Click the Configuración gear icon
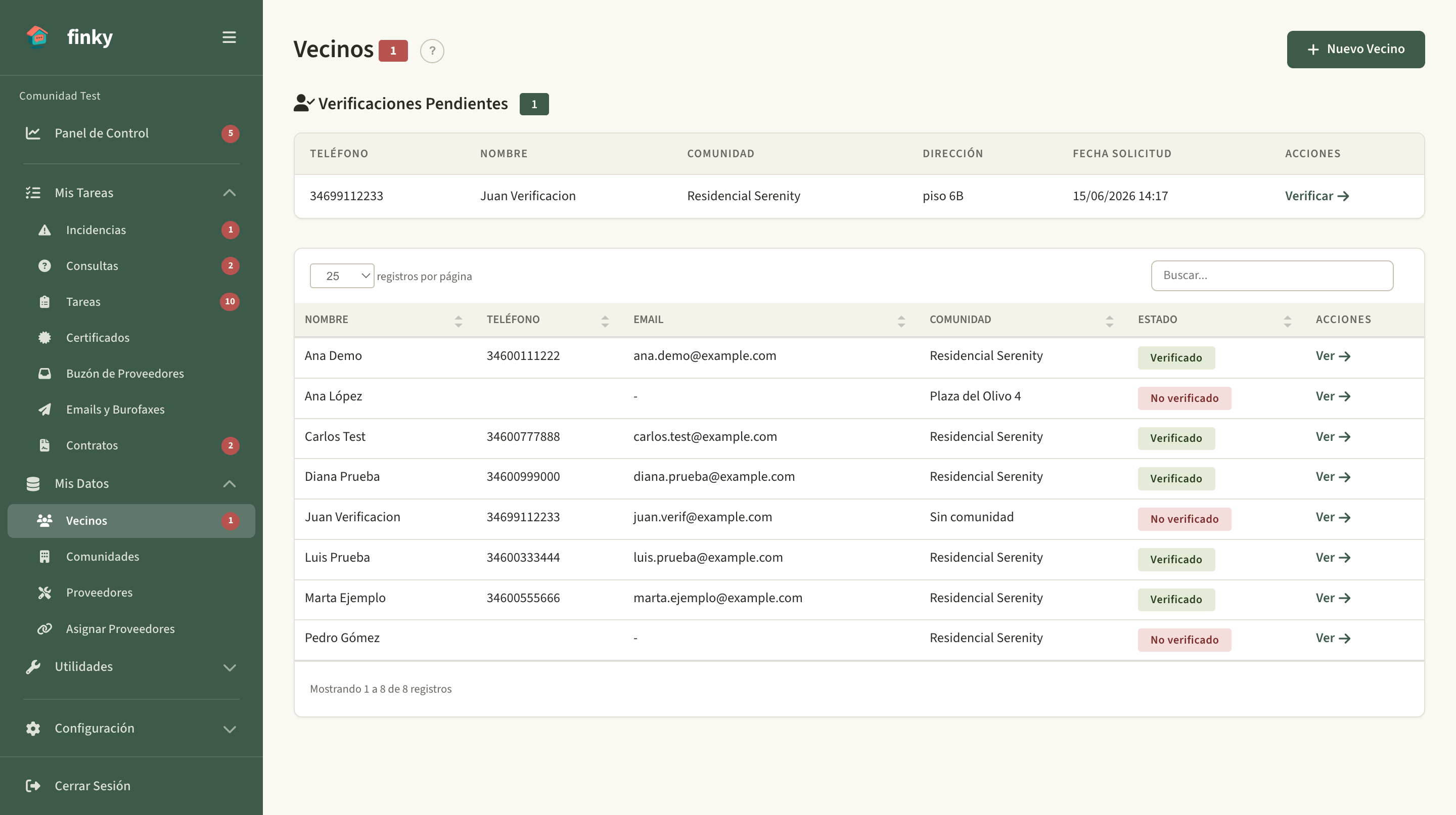The width and height of the screenshot is (1456, 815). click(33, 729)
